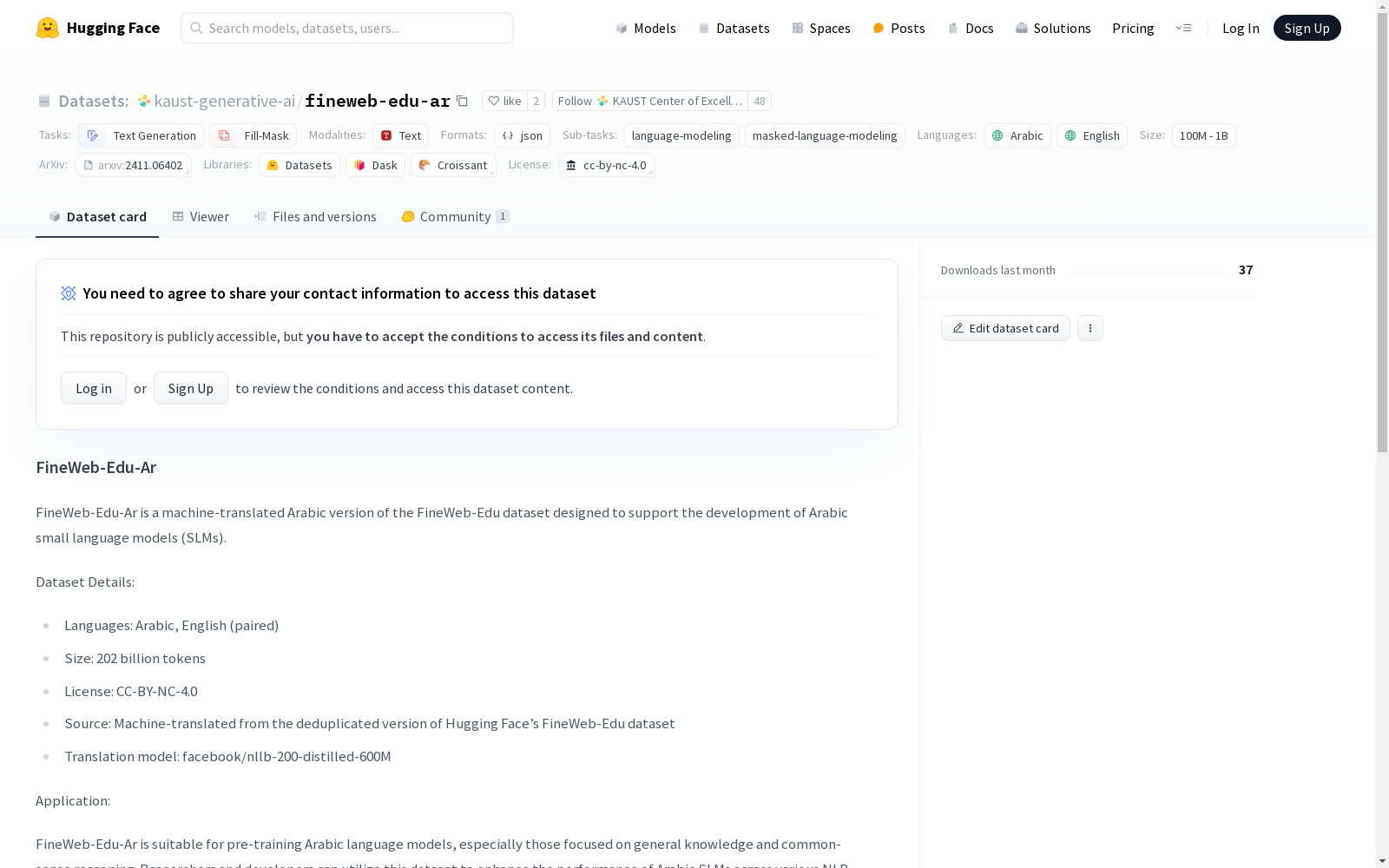Click the English language globe icon

point(1070,135)
